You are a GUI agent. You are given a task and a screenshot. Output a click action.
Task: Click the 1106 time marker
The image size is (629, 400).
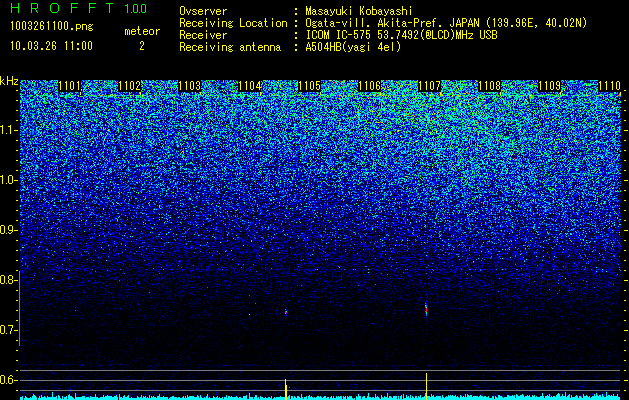coord(369,86)
